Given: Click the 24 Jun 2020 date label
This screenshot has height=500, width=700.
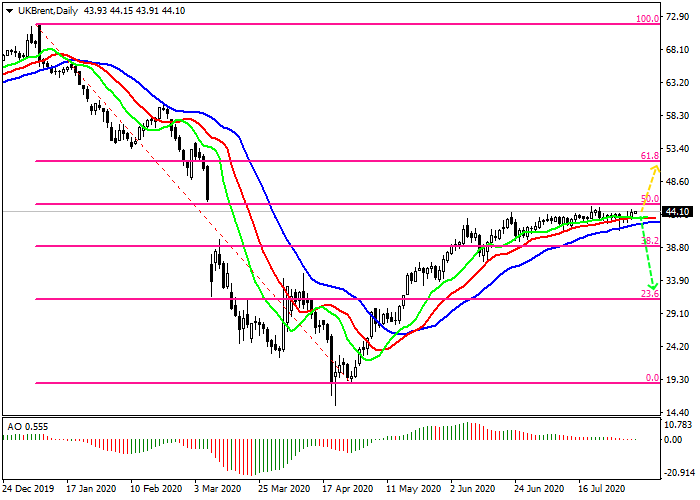Looking at the screenshot, I should coord(539,489).
